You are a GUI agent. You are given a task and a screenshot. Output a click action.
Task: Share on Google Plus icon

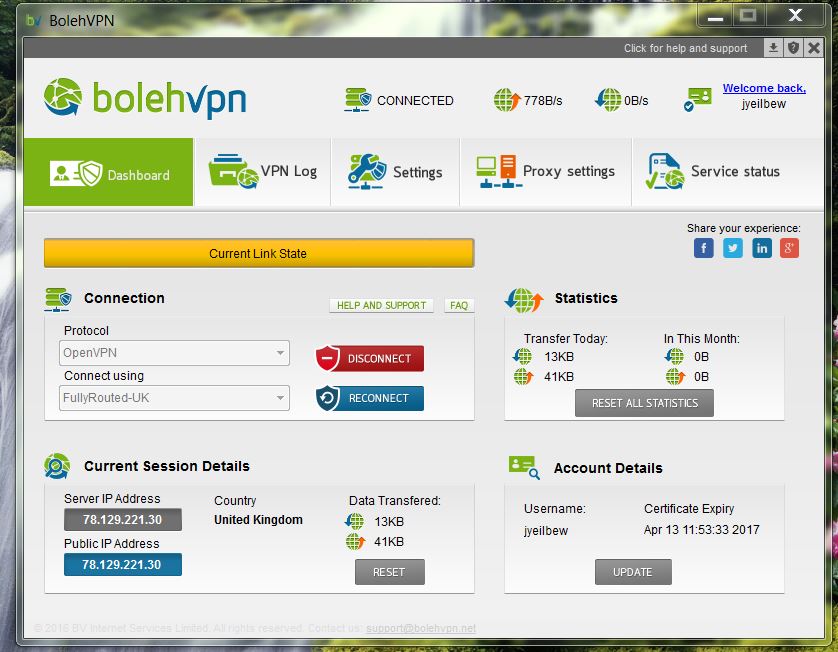click(789, 248)
